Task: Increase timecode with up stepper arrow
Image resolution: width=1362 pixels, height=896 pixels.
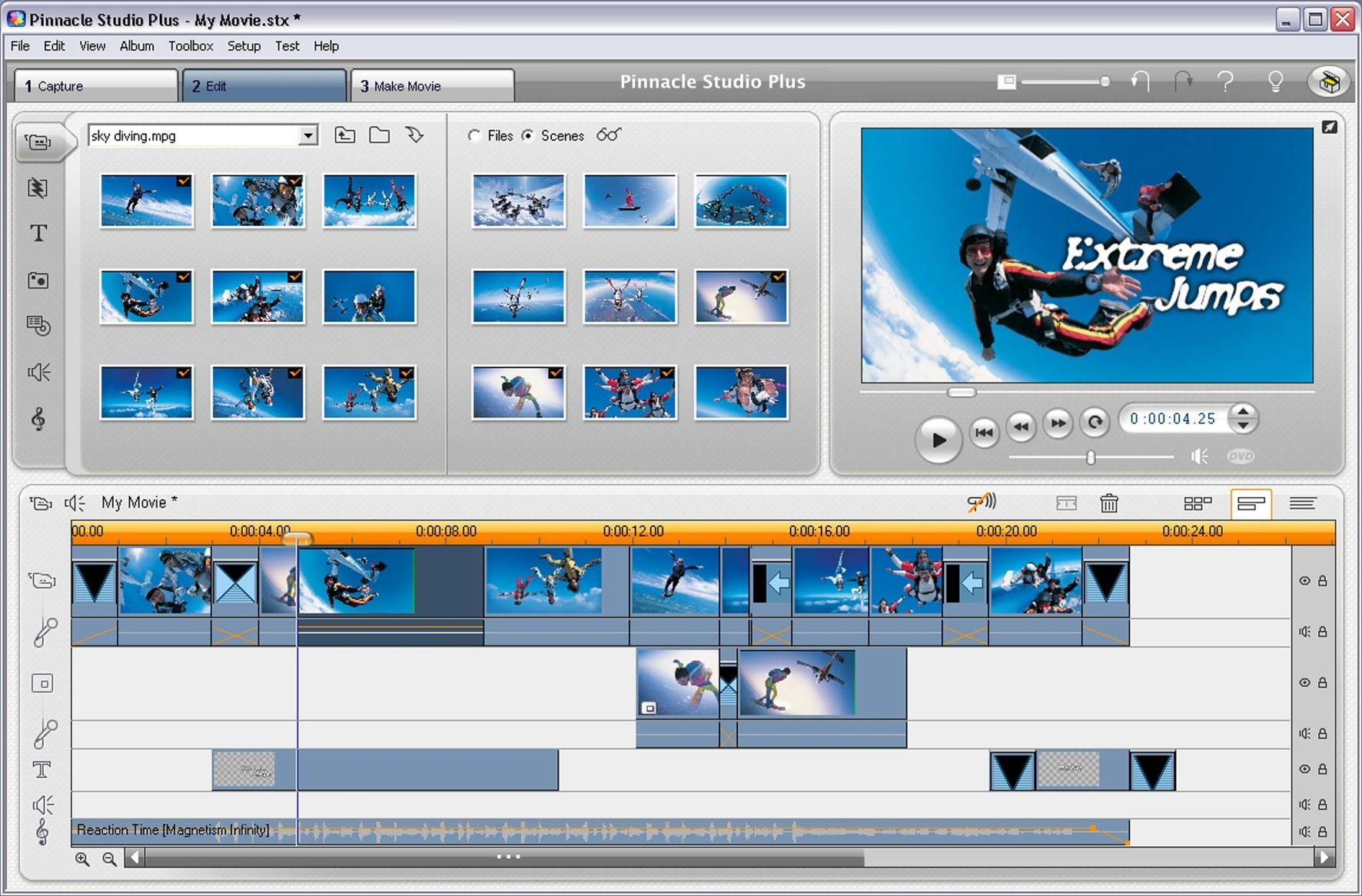Action: [1243, 412]
